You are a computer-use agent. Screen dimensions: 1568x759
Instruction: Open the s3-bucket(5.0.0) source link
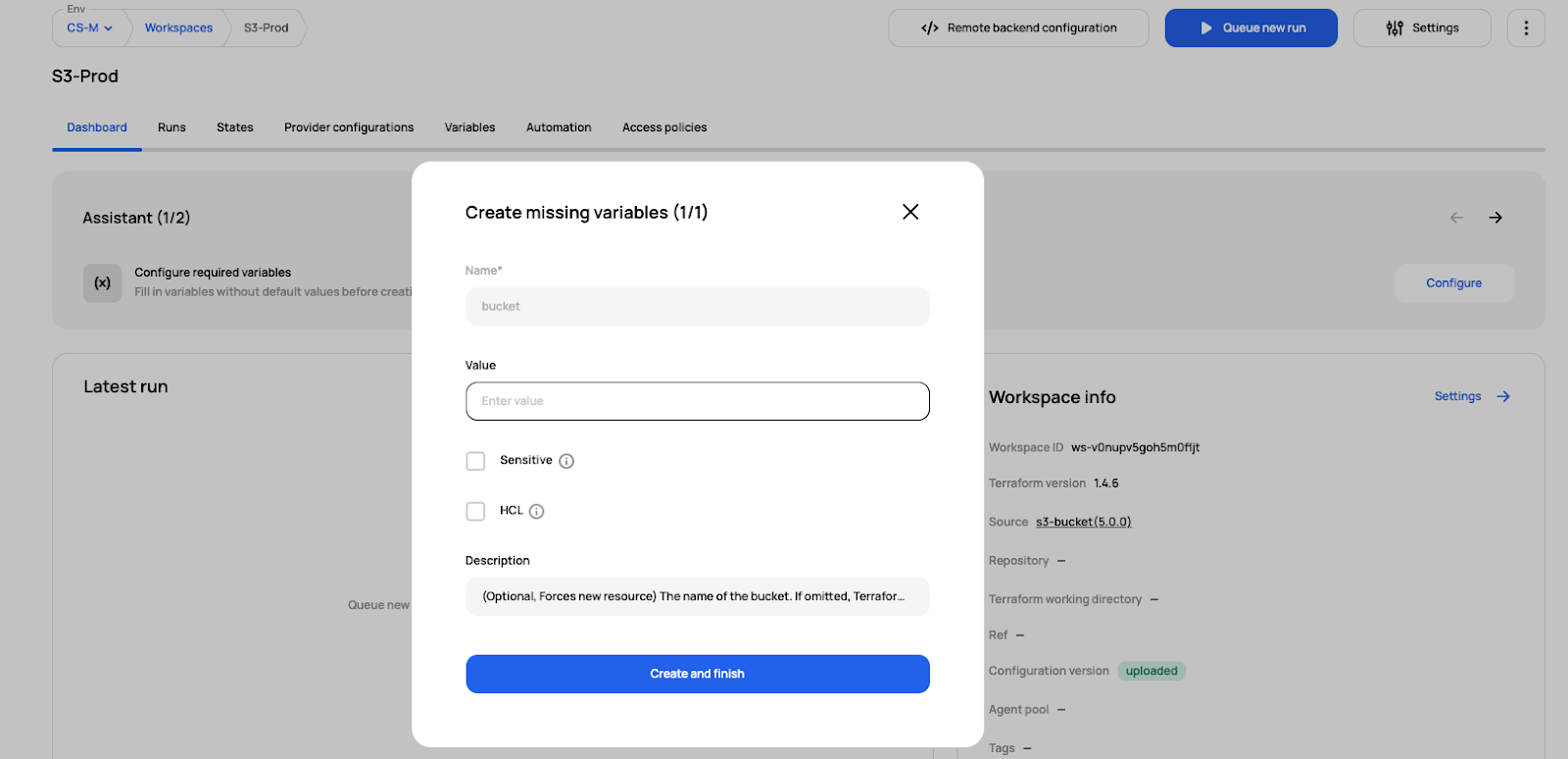[x=1084, y=522]
